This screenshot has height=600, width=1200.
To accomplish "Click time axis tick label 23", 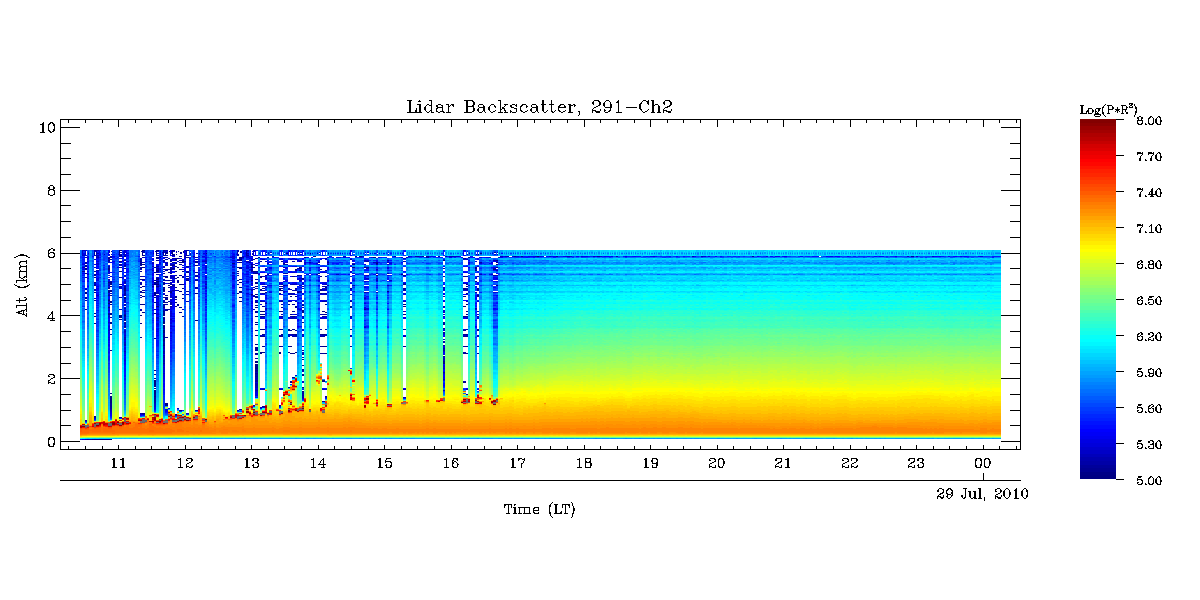I will coord(915,464).
